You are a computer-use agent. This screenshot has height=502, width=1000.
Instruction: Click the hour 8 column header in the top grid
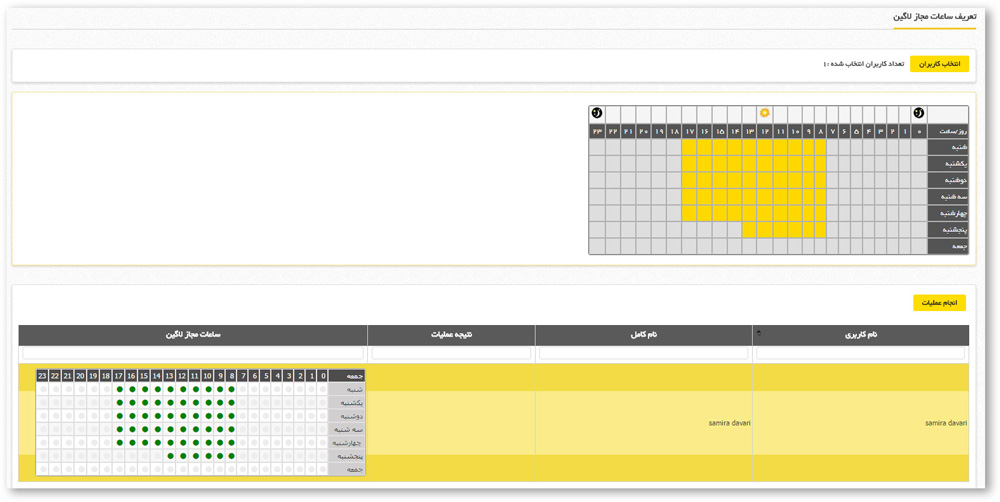coord(820,131)
